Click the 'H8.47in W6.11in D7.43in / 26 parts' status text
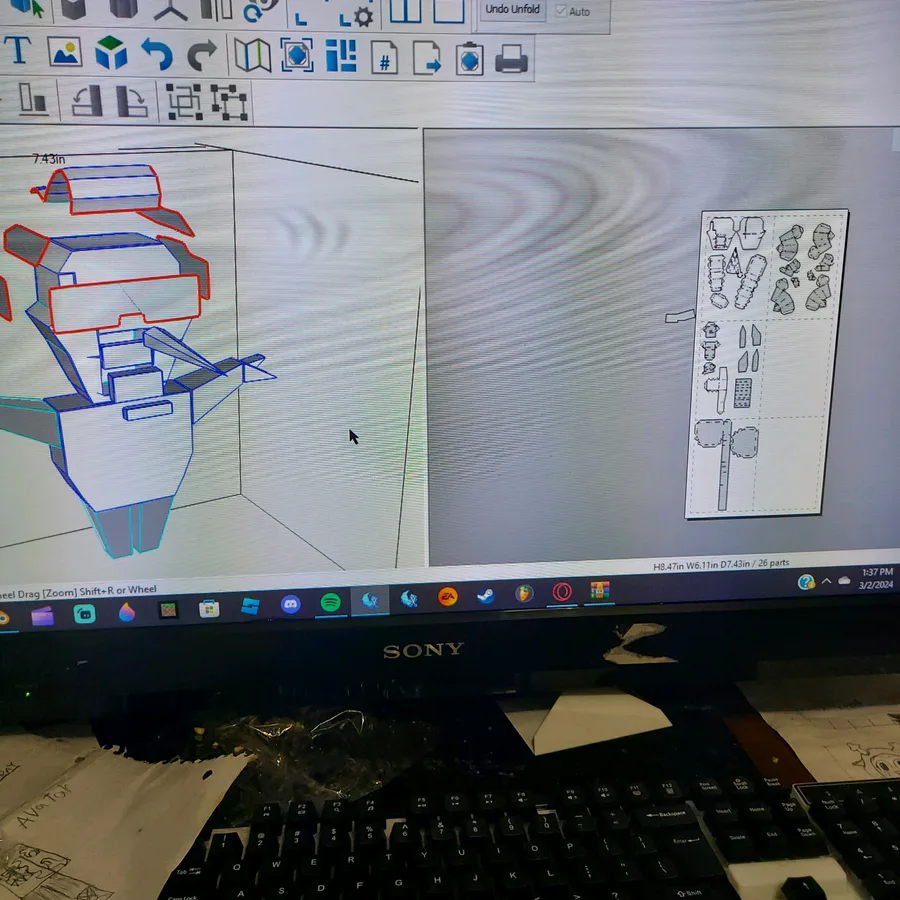 721,565
